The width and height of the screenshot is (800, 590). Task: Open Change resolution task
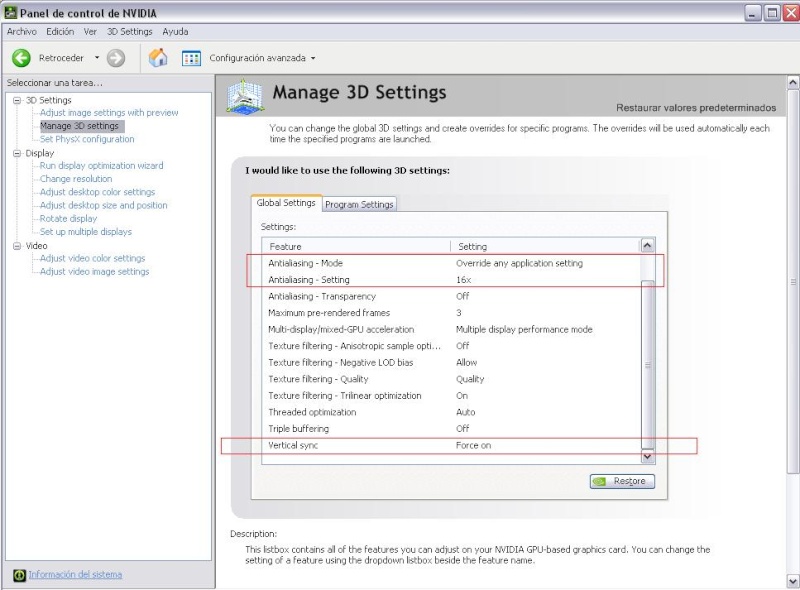(76, 179)
